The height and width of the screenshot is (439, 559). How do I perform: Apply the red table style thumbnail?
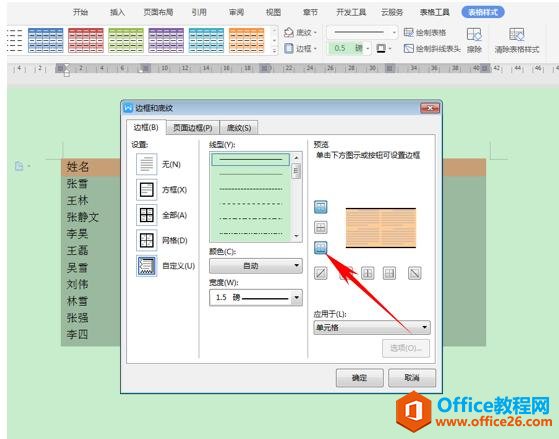[x=86, y=40]
